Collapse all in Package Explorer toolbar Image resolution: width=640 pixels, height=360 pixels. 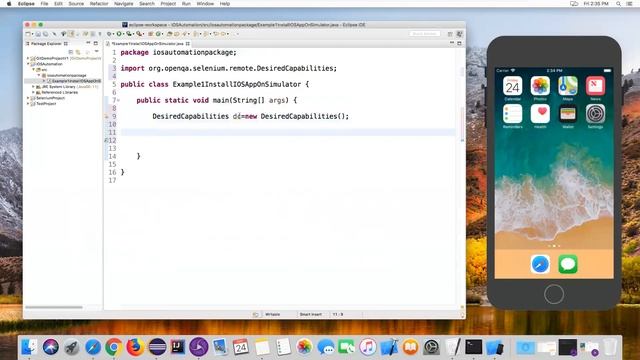[71, 52]
